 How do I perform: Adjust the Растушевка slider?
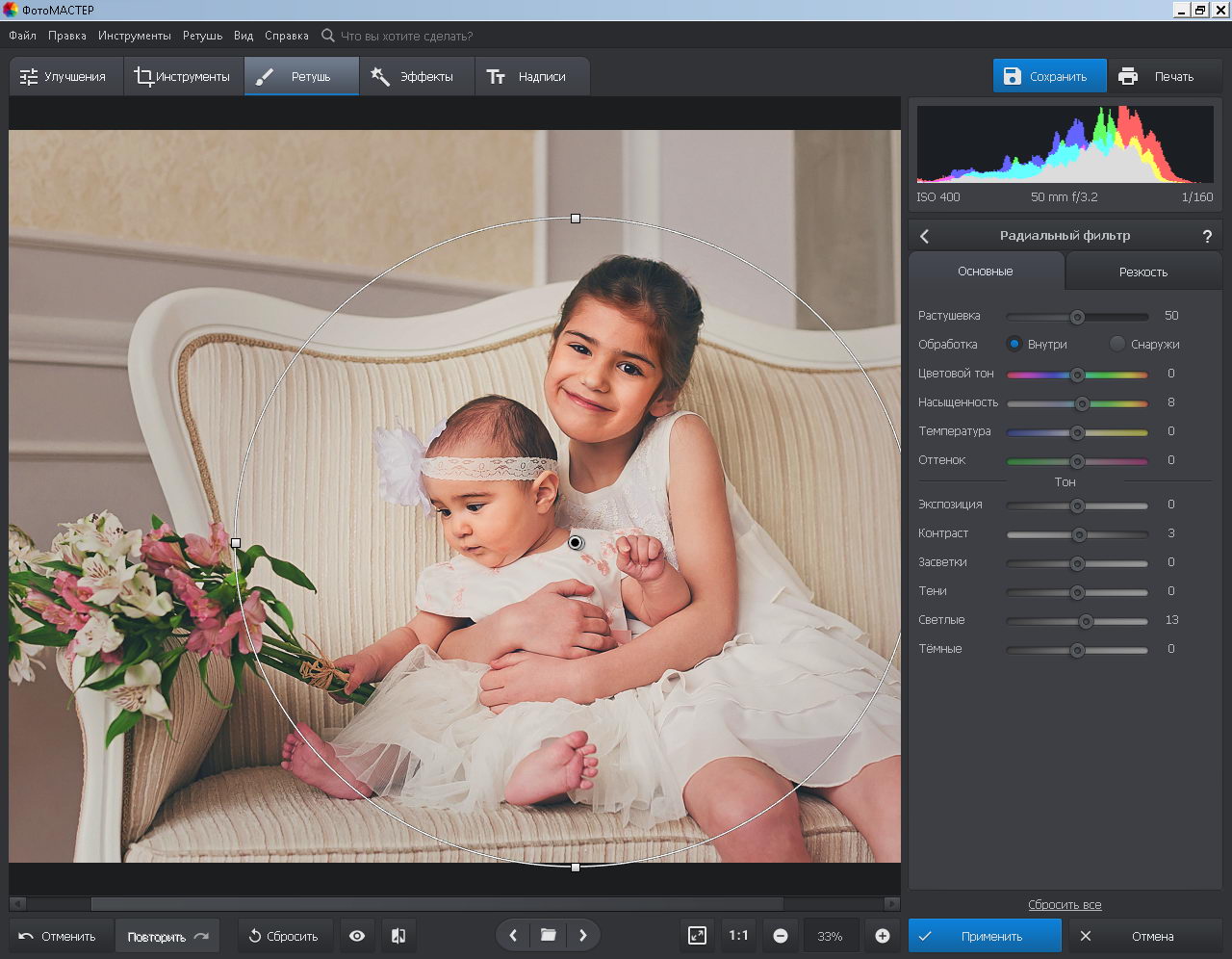pyautogui.click(x=1077, y=317)
